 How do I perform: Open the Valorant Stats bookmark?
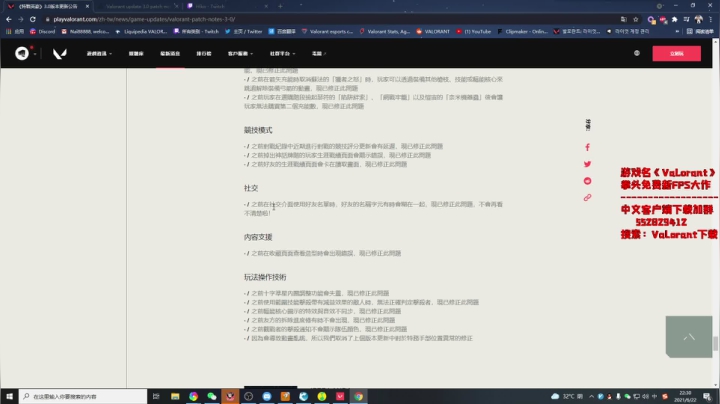(385, 31)
